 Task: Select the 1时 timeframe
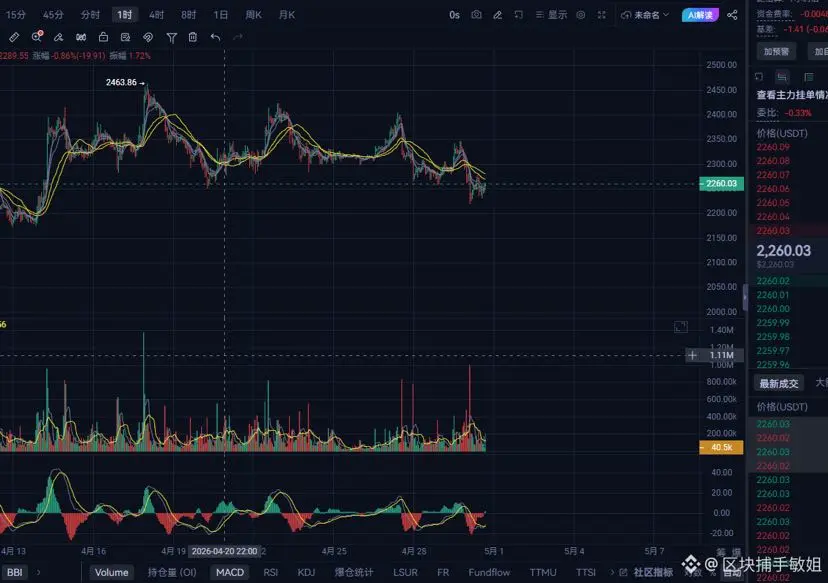point(125,15)
